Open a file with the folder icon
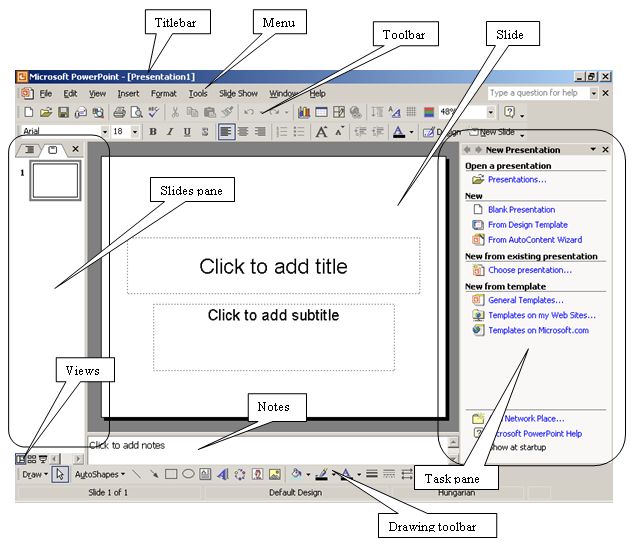The image size is (633, 548). pos(46,112)
